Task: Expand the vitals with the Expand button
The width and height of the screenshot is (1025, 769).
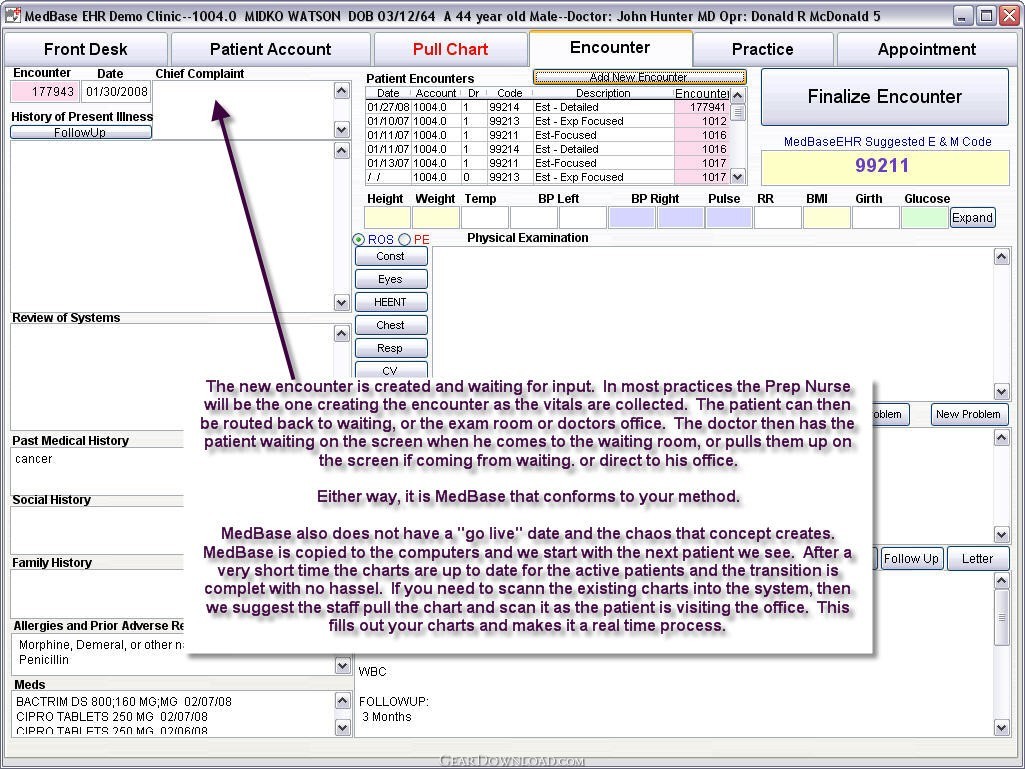Action: pyautogui.click(x=972, y=218)
